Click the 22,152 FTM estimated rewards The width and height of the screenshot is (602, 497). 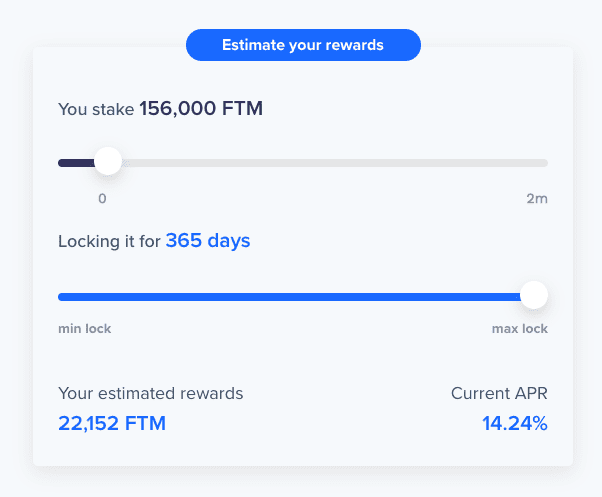tap(112, 424)
